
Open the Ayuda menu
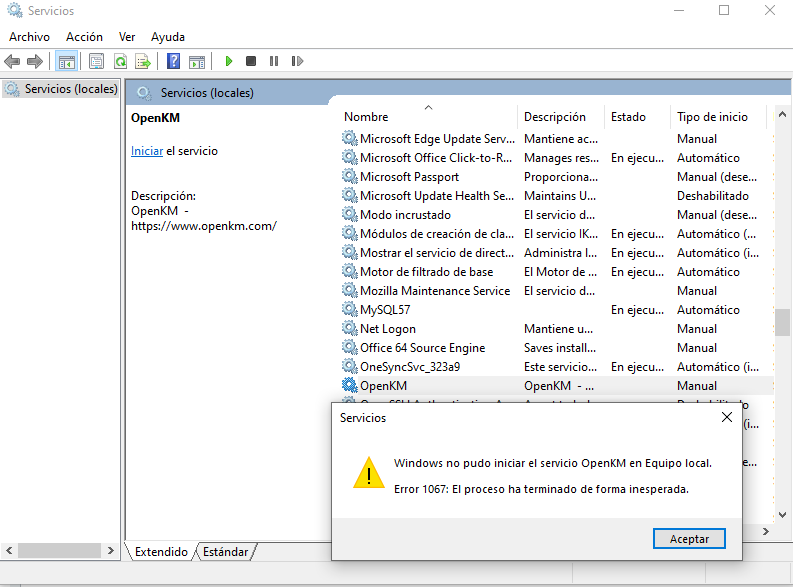coord(168,37)
